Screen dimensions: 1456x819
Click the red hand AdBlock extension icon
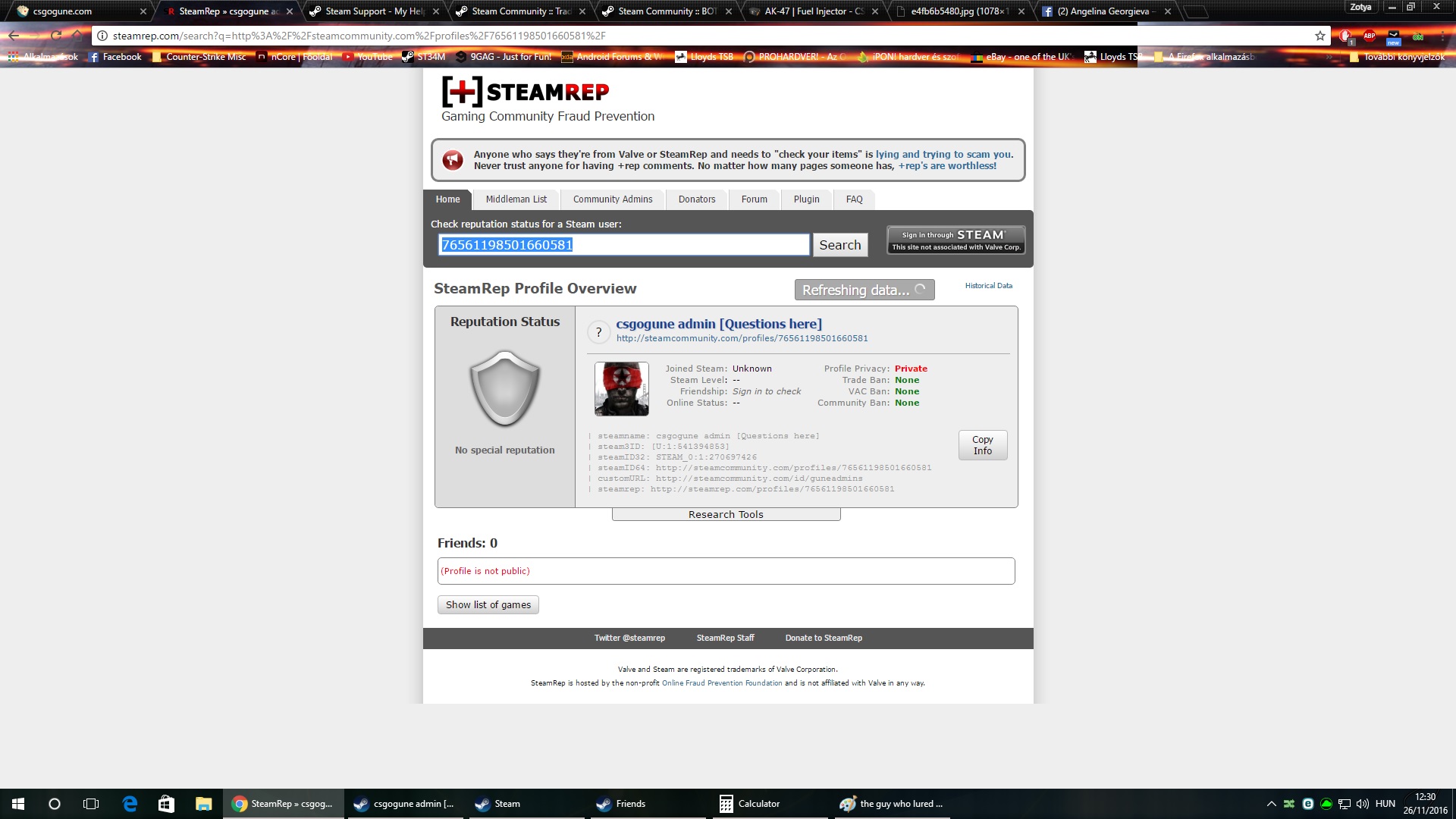(x=1345, y=36)
